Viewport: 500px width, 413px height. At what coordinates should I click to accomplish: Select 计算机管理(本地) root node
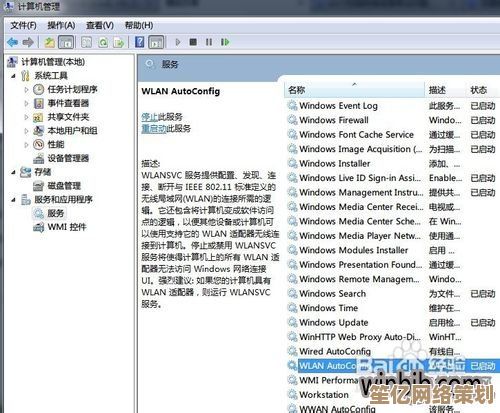[53, 62]
